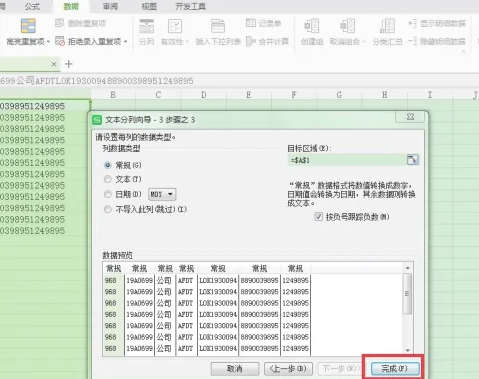Image resolution: width=479 pixels, height=379 pixels.
Task: Select column H header
Action: 384,95
